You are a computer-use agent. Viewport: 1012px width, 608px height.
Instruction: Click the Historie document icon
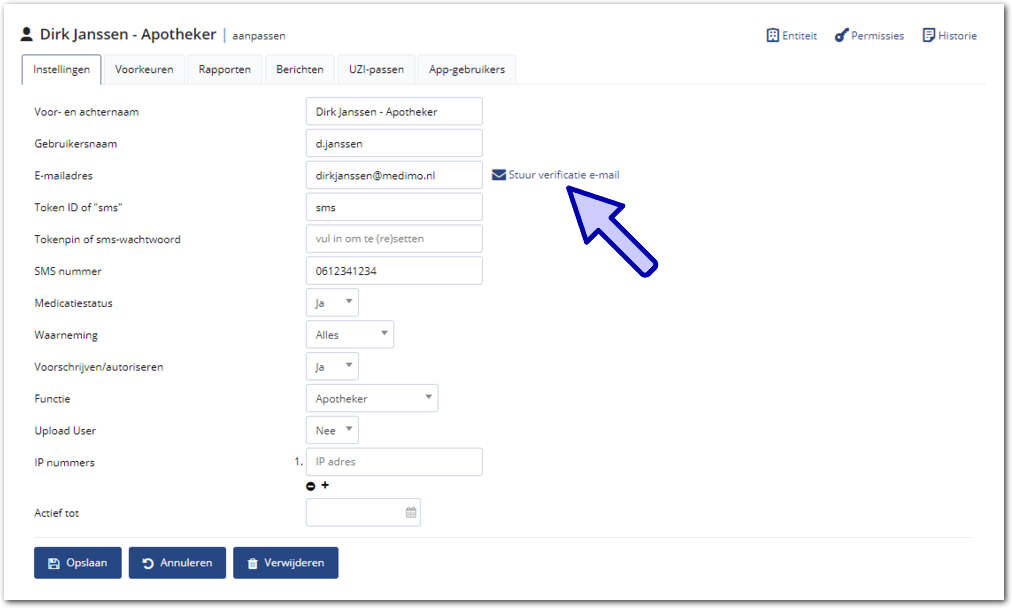click(x=928, y=35)
